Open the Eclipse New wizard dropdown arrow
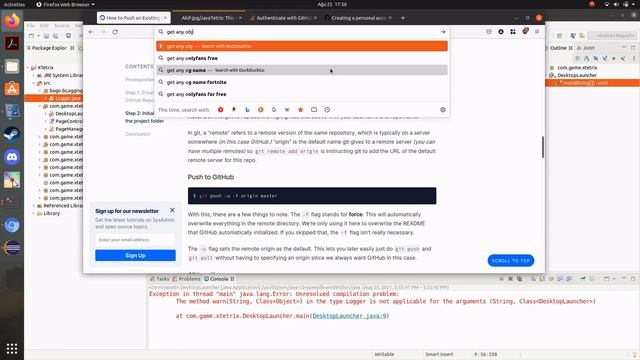This screenshot has width=640, height=360. point(38,36)
